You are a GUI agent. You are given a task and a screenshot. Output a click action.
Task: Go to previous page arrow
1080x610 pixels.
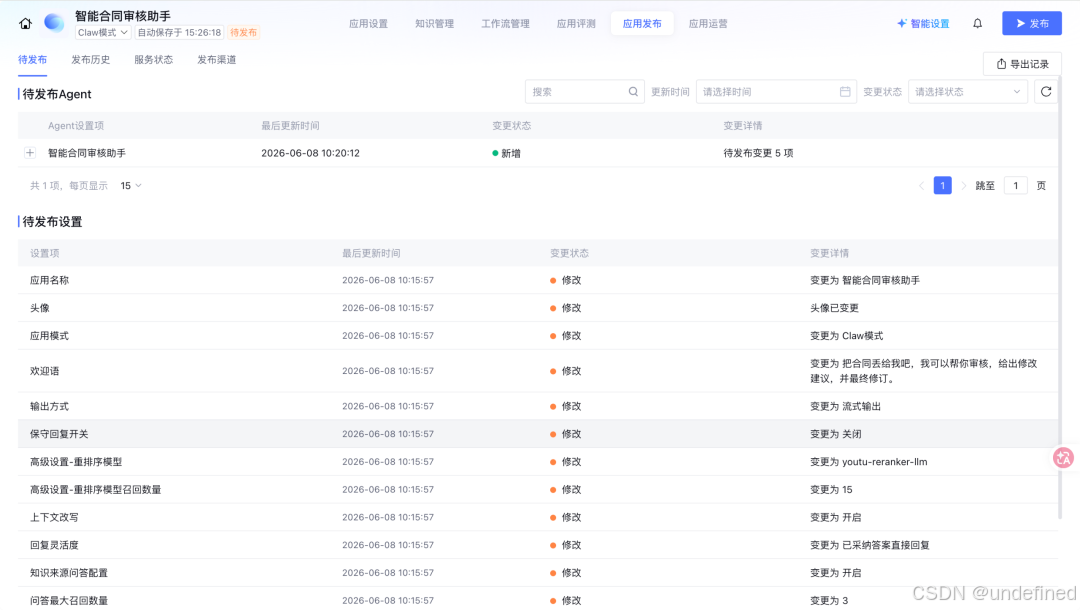point(921,186)
